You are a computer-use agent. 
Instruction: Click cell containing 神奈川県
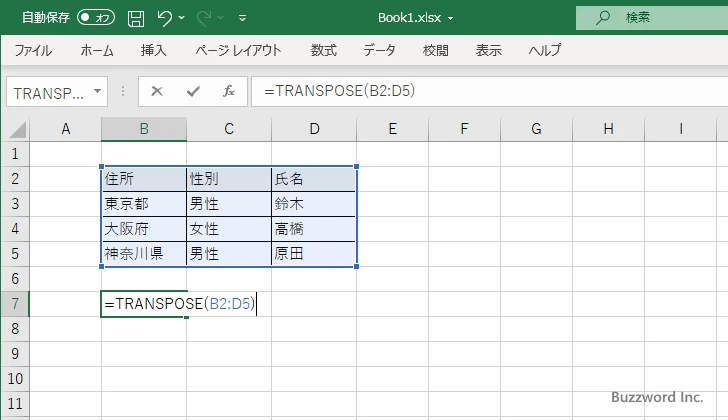point(144,254)
